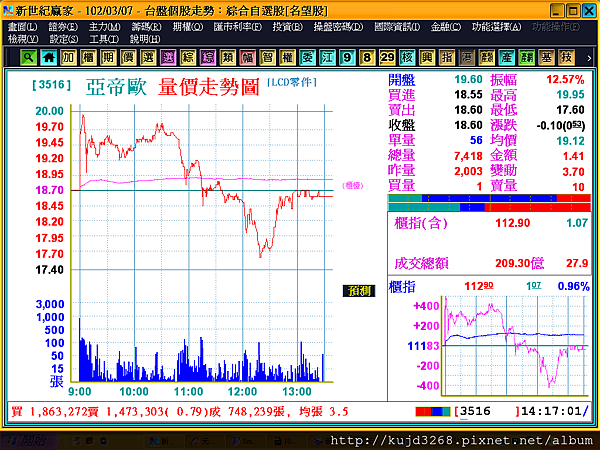Image resolution: width=600 pixels, height=450 pixels.
Task: Open the 國際資訊(I) menu
Action: pyautogui.click(x=397, y=27)
